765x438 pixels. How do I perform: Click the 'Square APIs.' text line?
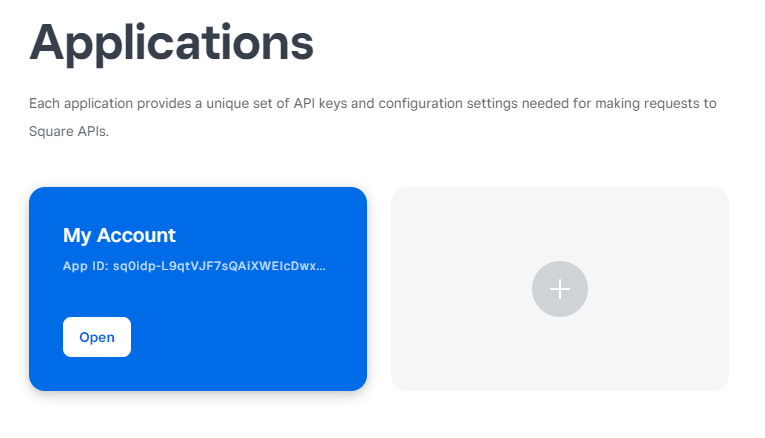click(x=68, y=132)
